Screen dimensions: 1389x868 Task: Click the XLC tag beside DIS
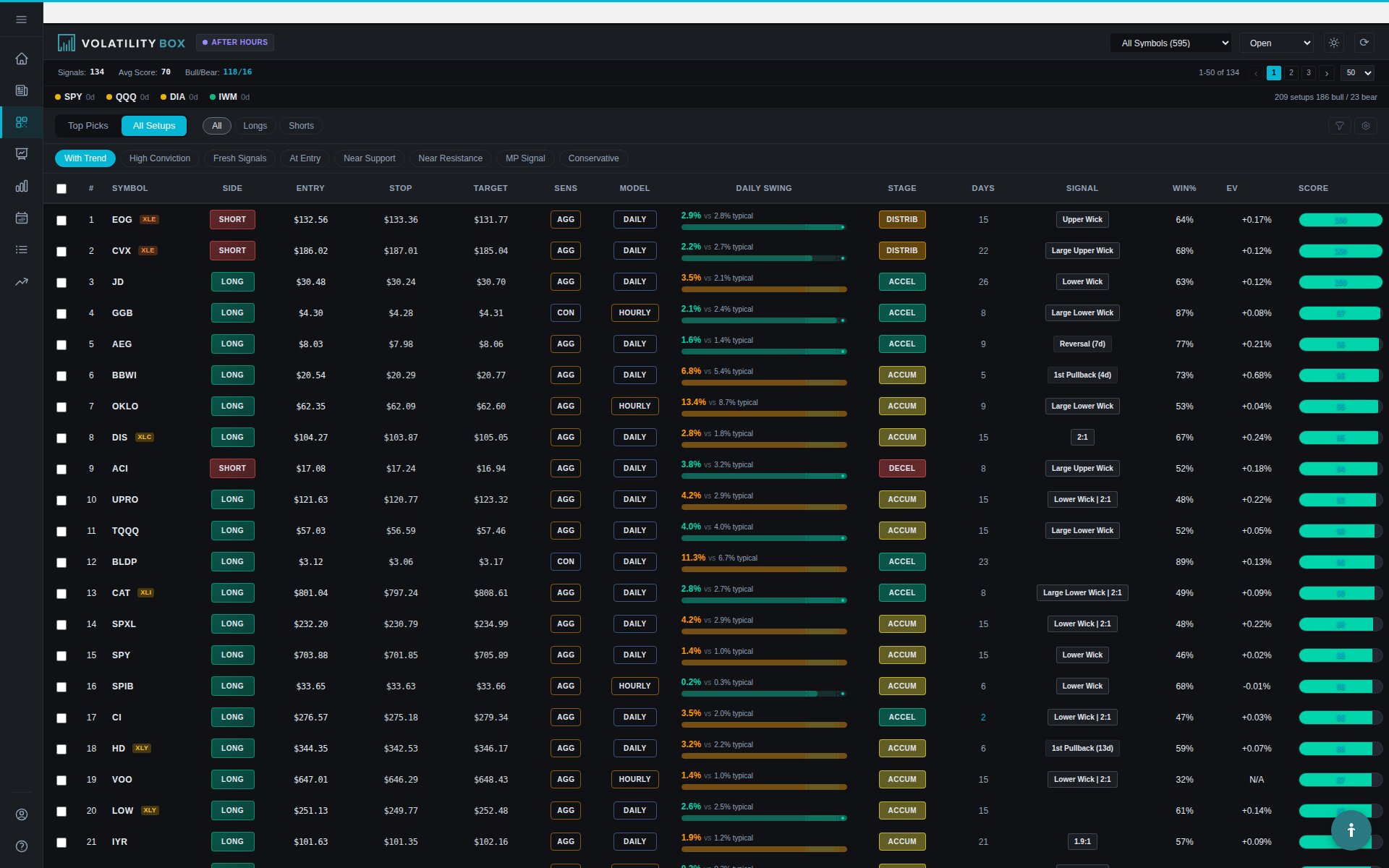pyautogui.click(x=145, y=437)
